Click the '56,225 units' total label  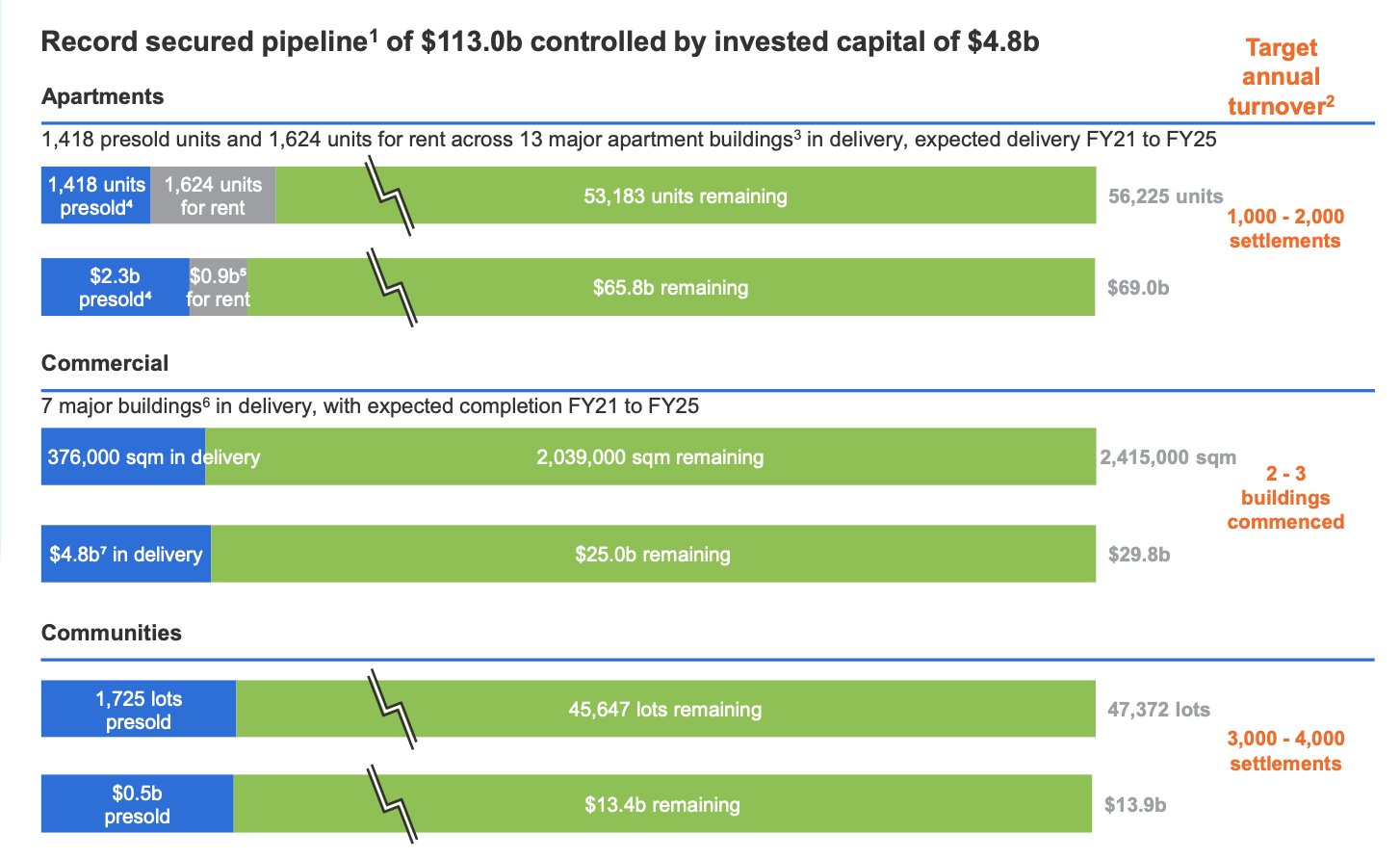click(1165, 196)
